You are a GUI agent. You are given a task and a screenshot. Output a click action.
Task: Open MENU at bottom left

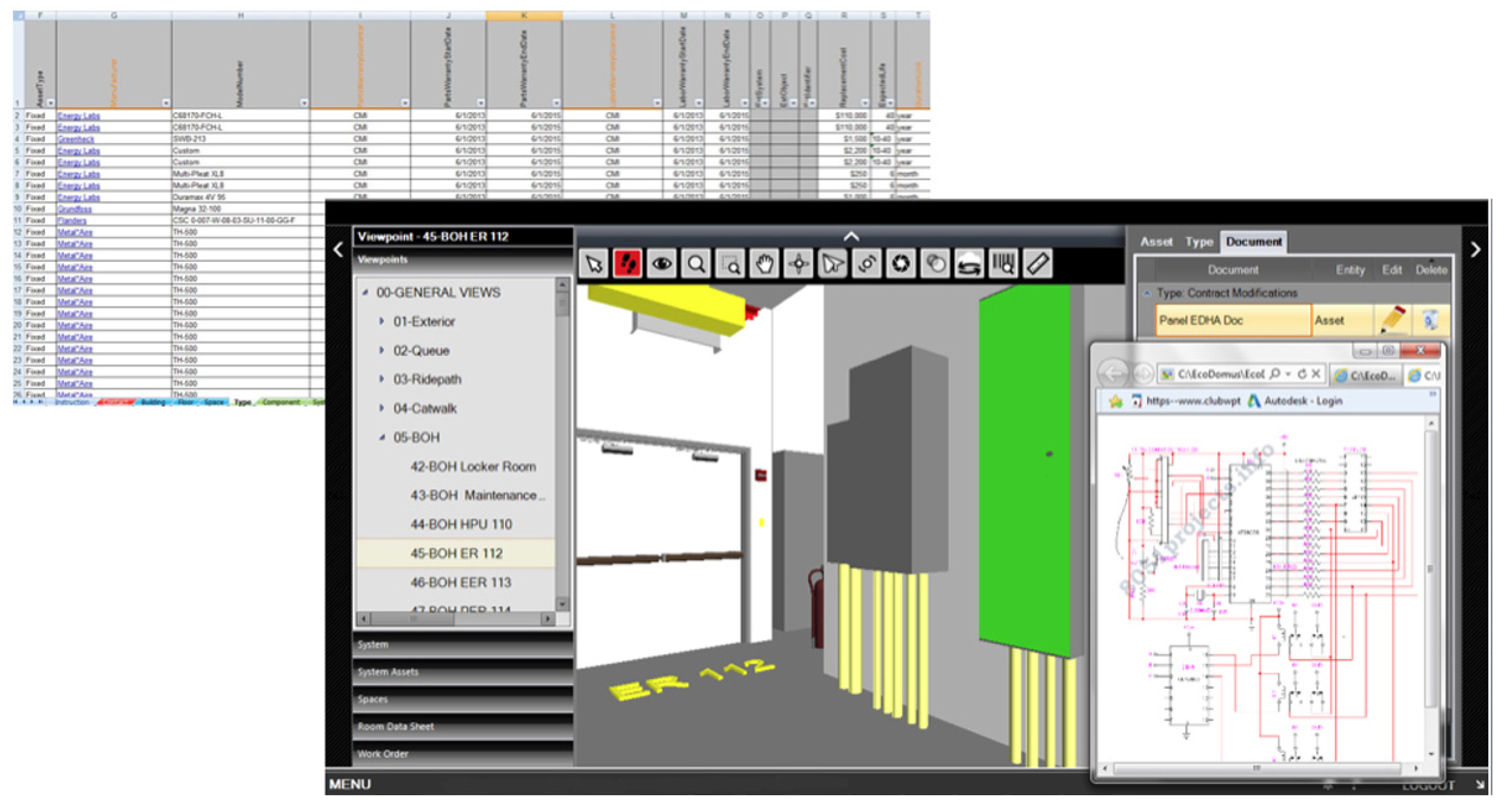pyautogui.click(x=350, y=784)
